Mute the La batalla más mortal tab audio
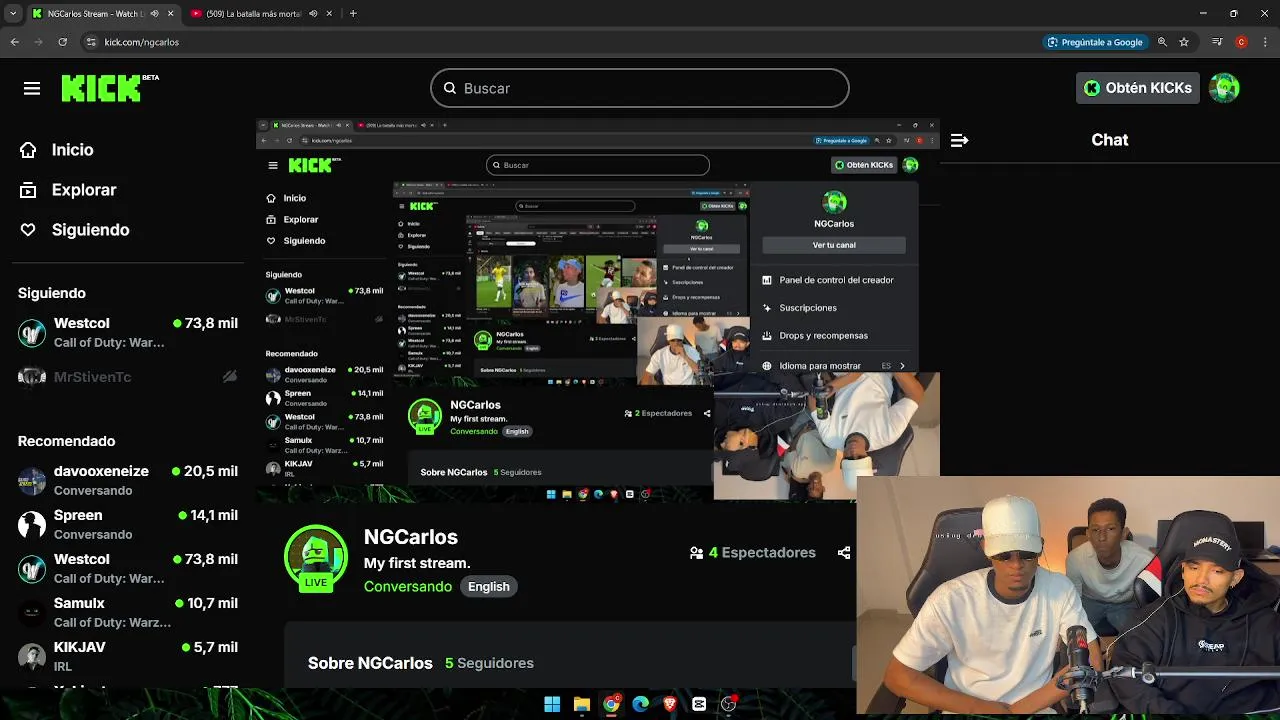Image resolution: width=1280 pixels, height=720 pixels. pos(313,13)
